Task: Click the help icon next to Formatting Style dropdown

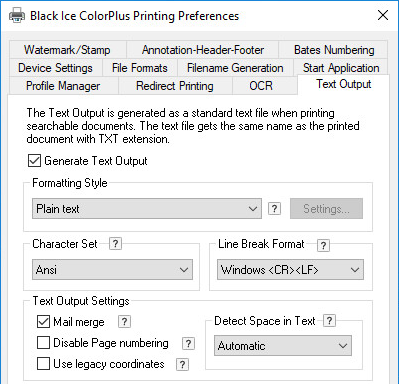Action: [x=274, y=209]
